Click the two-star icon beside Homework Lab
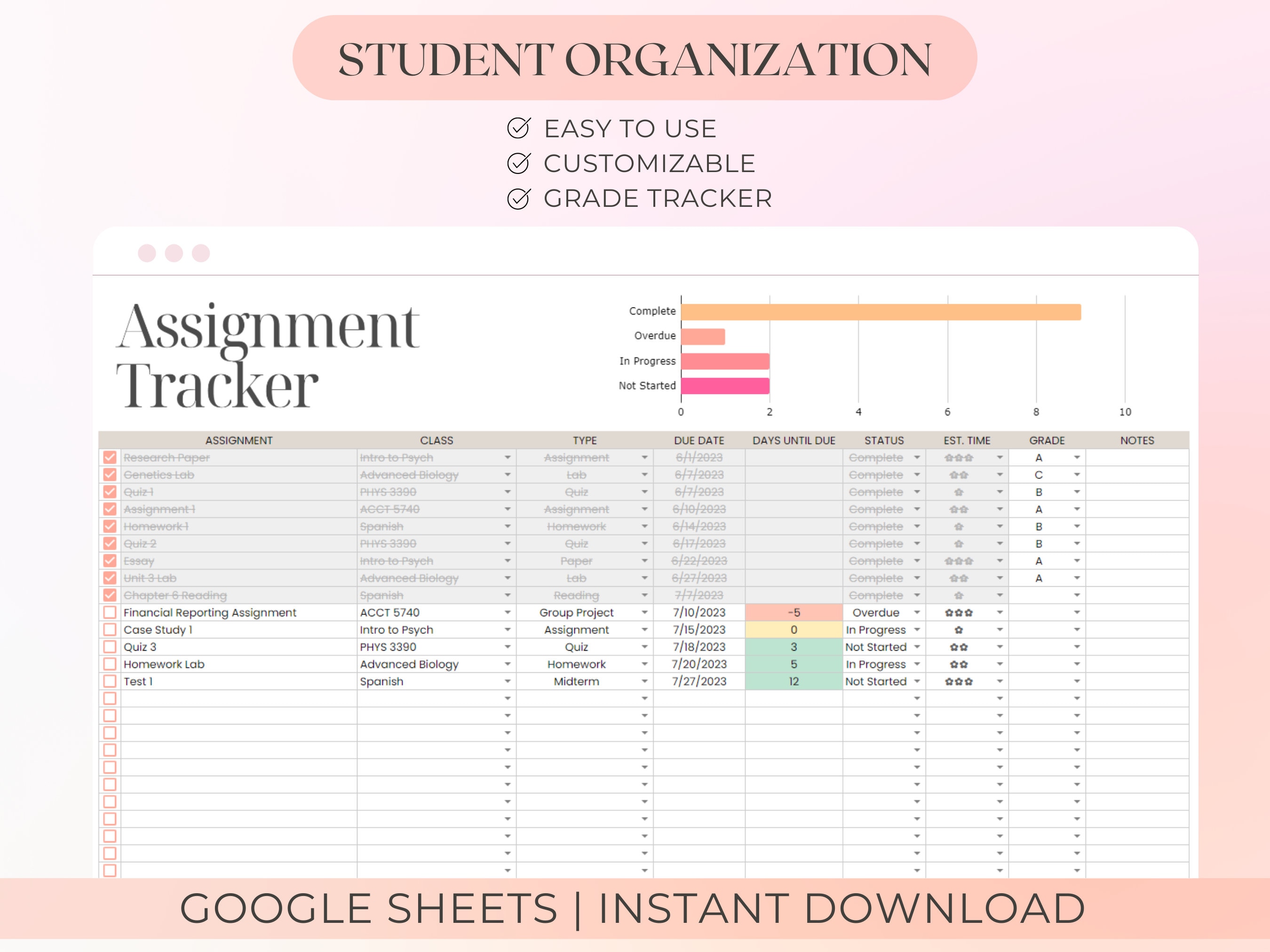 958,664
